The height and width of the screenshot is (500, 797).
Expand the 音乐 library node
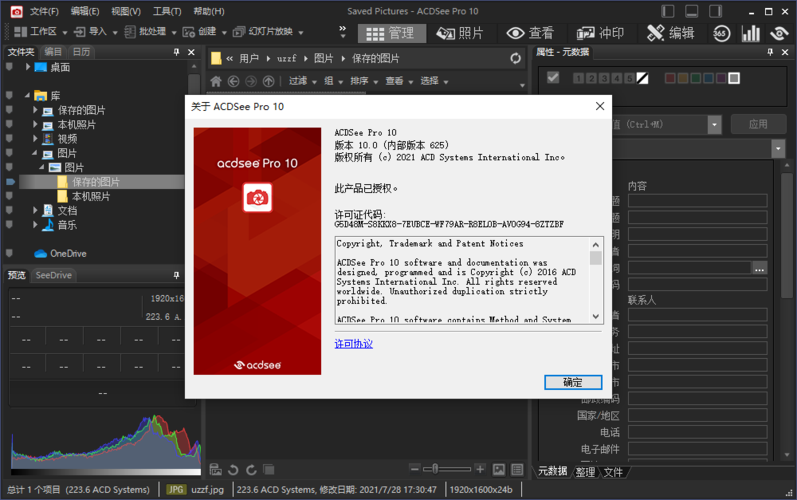[35, 224]
